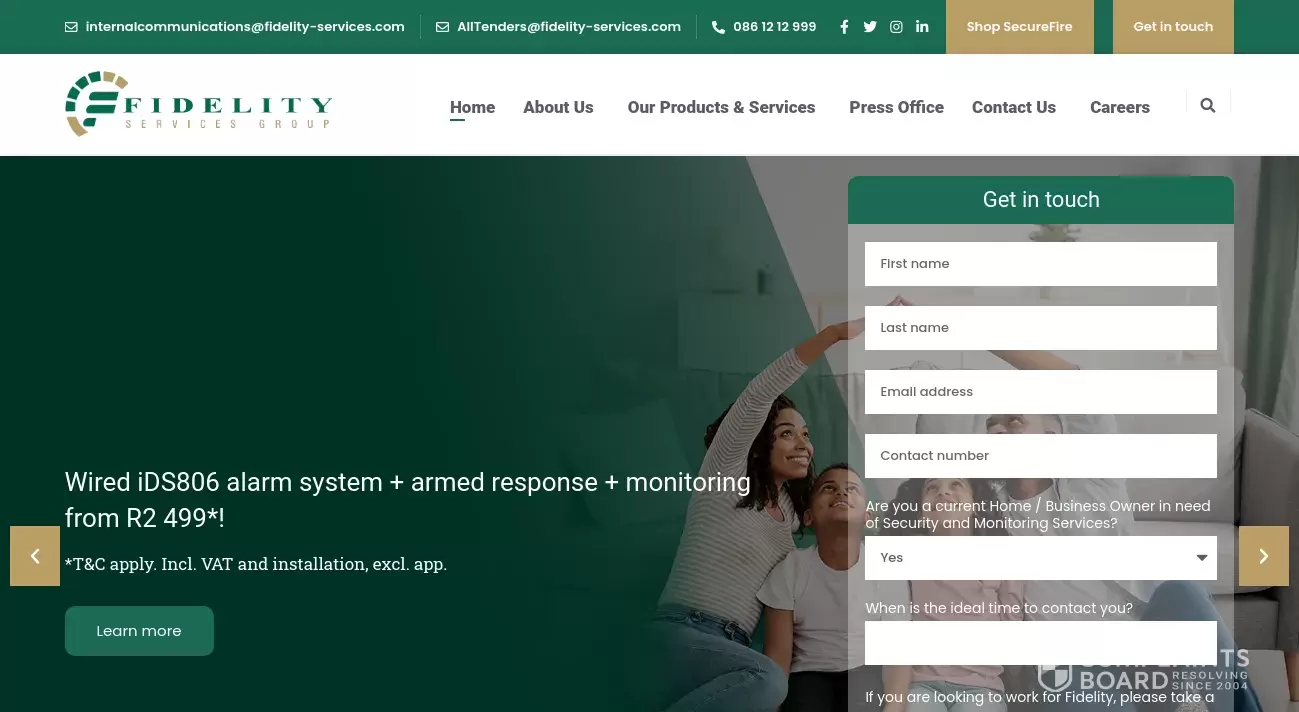Expand the Our Products & Services menu
This screenshot has height=712, width=1299.
[x=721, y=107]
